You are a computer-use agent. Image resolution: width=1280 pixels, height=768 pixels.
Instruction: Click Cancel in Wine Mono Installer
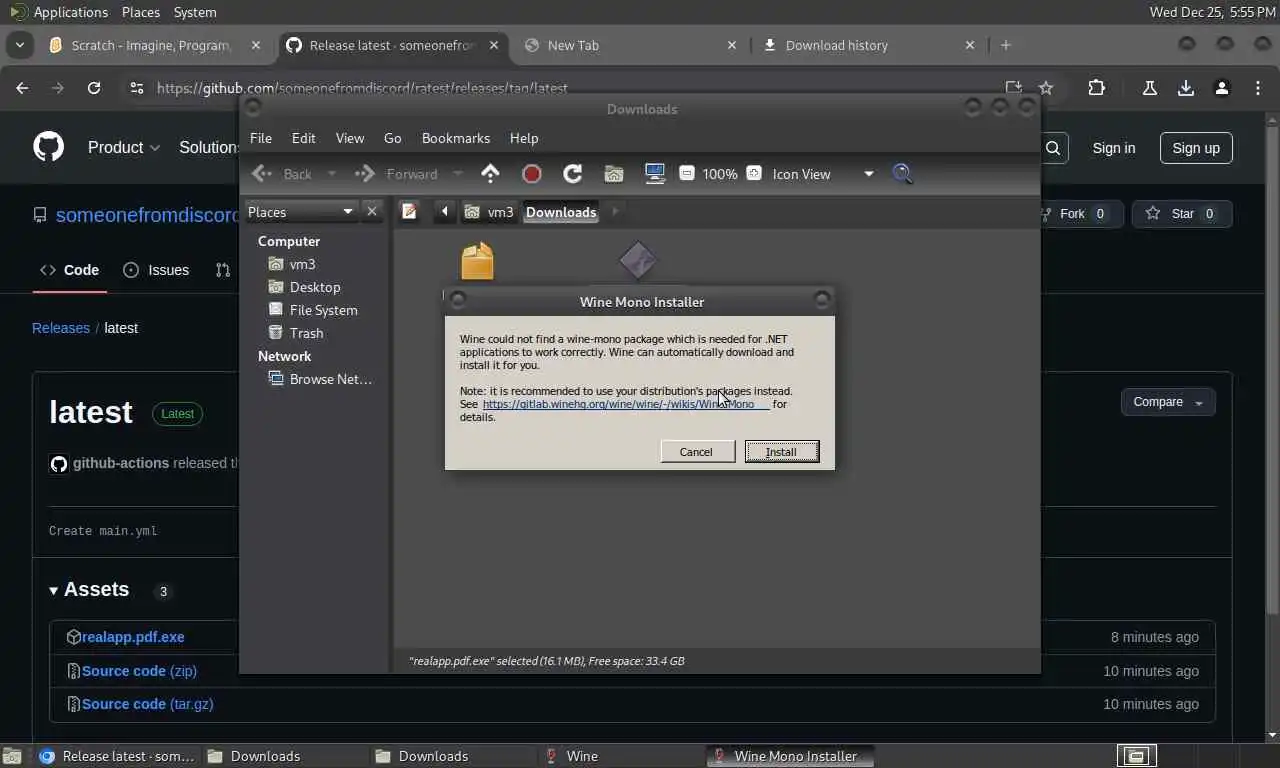[x=697, y=452]
